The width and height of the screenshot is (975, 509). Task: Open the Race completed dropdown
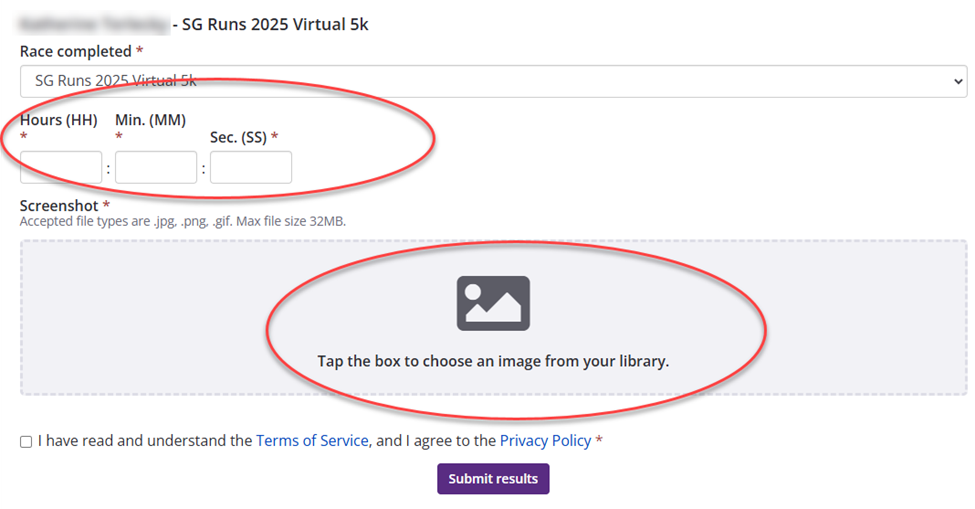(x=493, y=81)
